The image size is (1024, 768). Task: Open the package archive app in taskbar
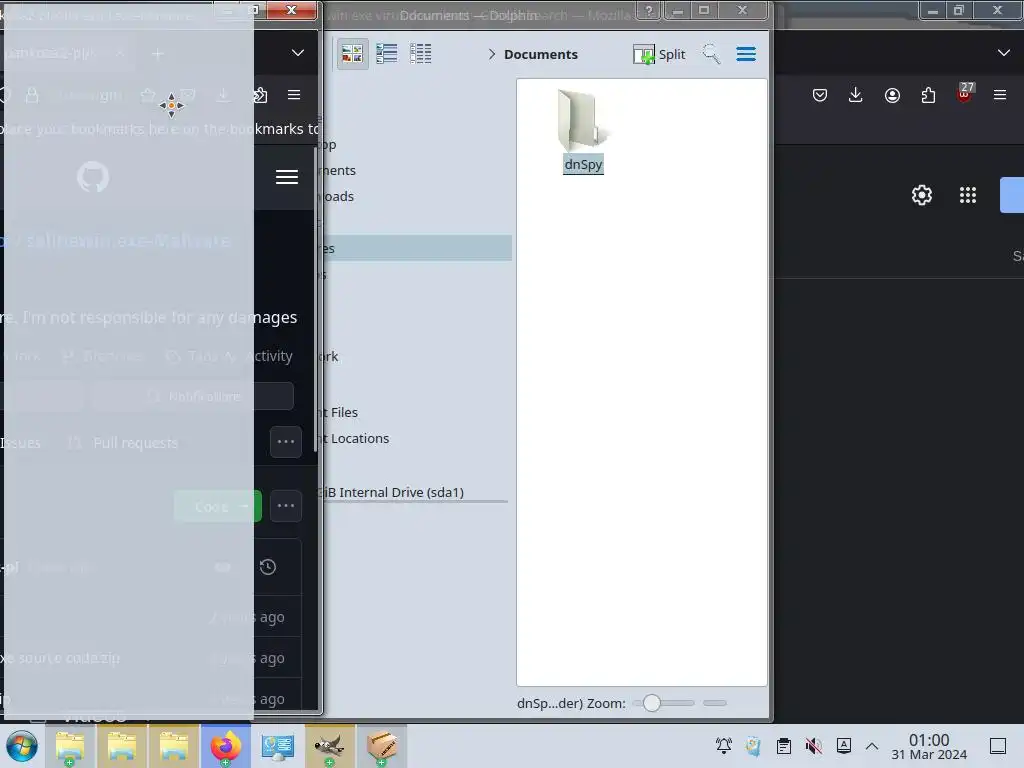pos(382,746)
